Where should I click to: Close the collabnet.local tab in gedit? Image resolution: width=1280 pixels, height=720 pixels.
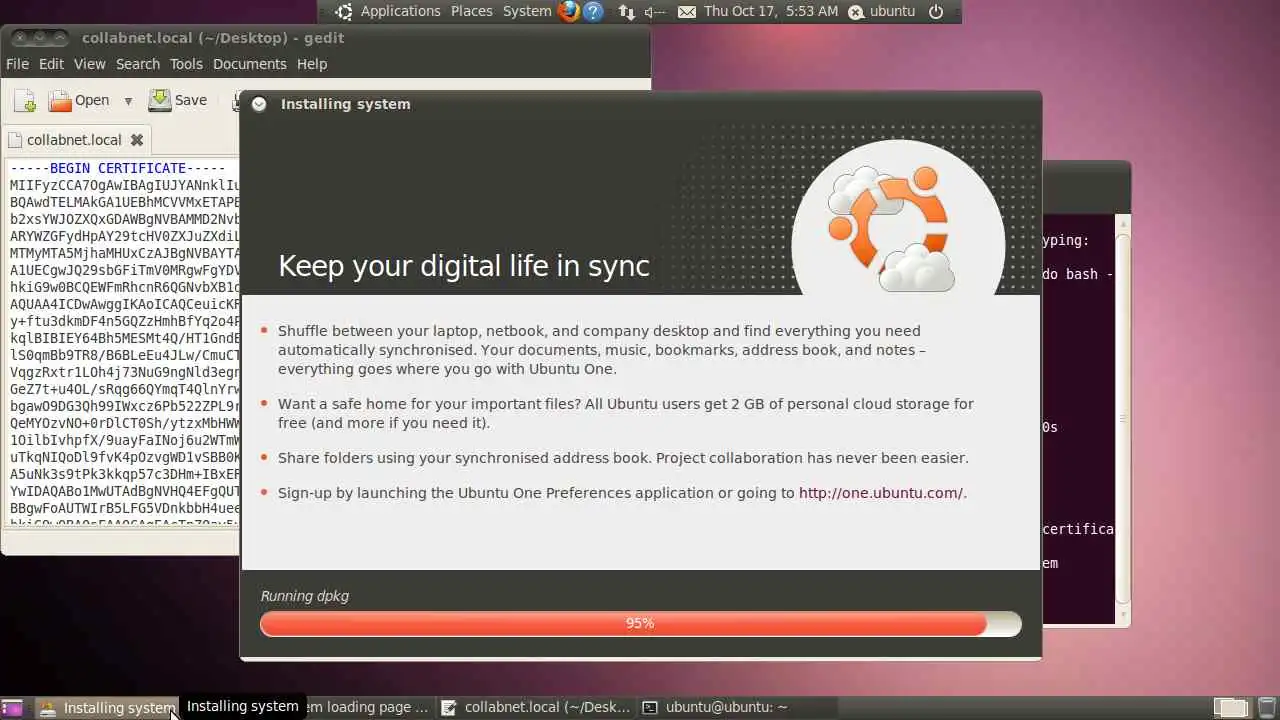[x=137, y=140]
